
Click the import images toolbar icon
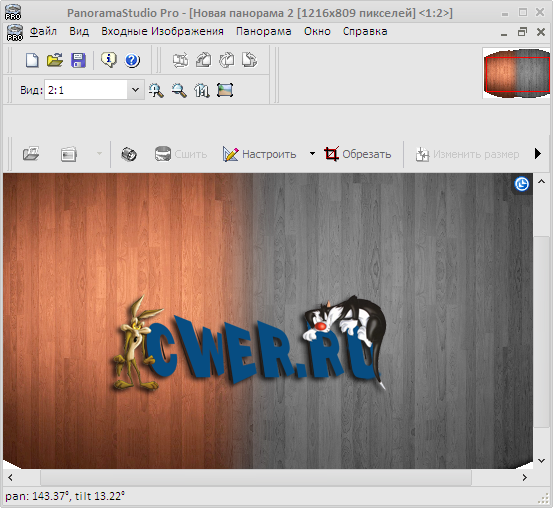coord(31,154)
